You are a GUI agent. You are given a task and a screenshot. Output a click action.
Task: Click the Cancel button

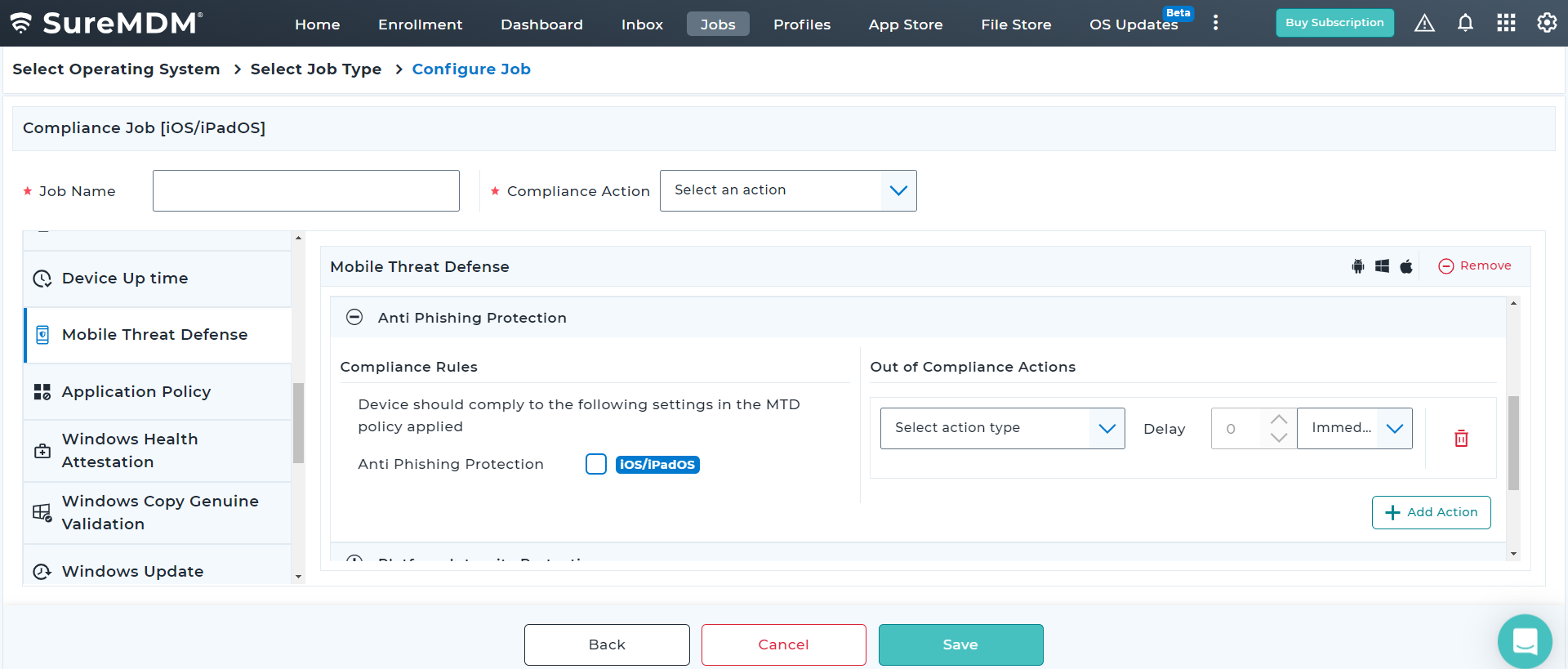coord(784,644)
